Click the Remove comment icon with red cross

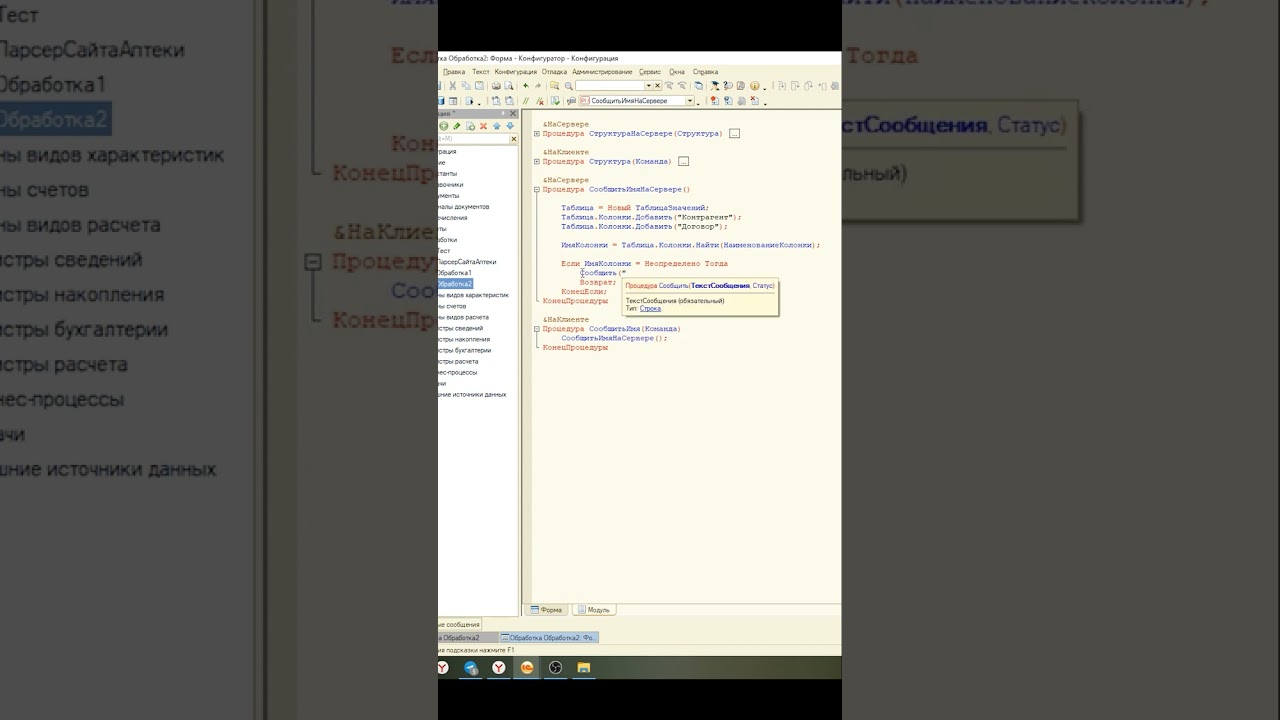pos(540,101)
